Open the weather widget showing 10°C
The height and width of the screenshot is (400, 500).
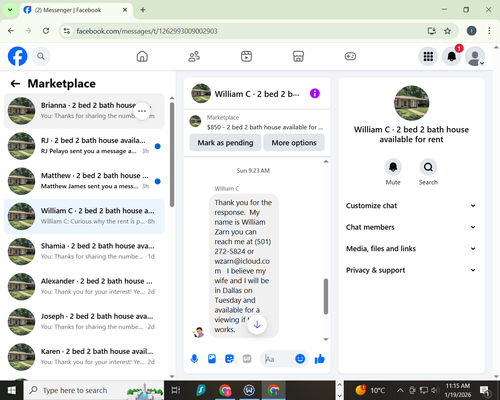coord(370,390)
